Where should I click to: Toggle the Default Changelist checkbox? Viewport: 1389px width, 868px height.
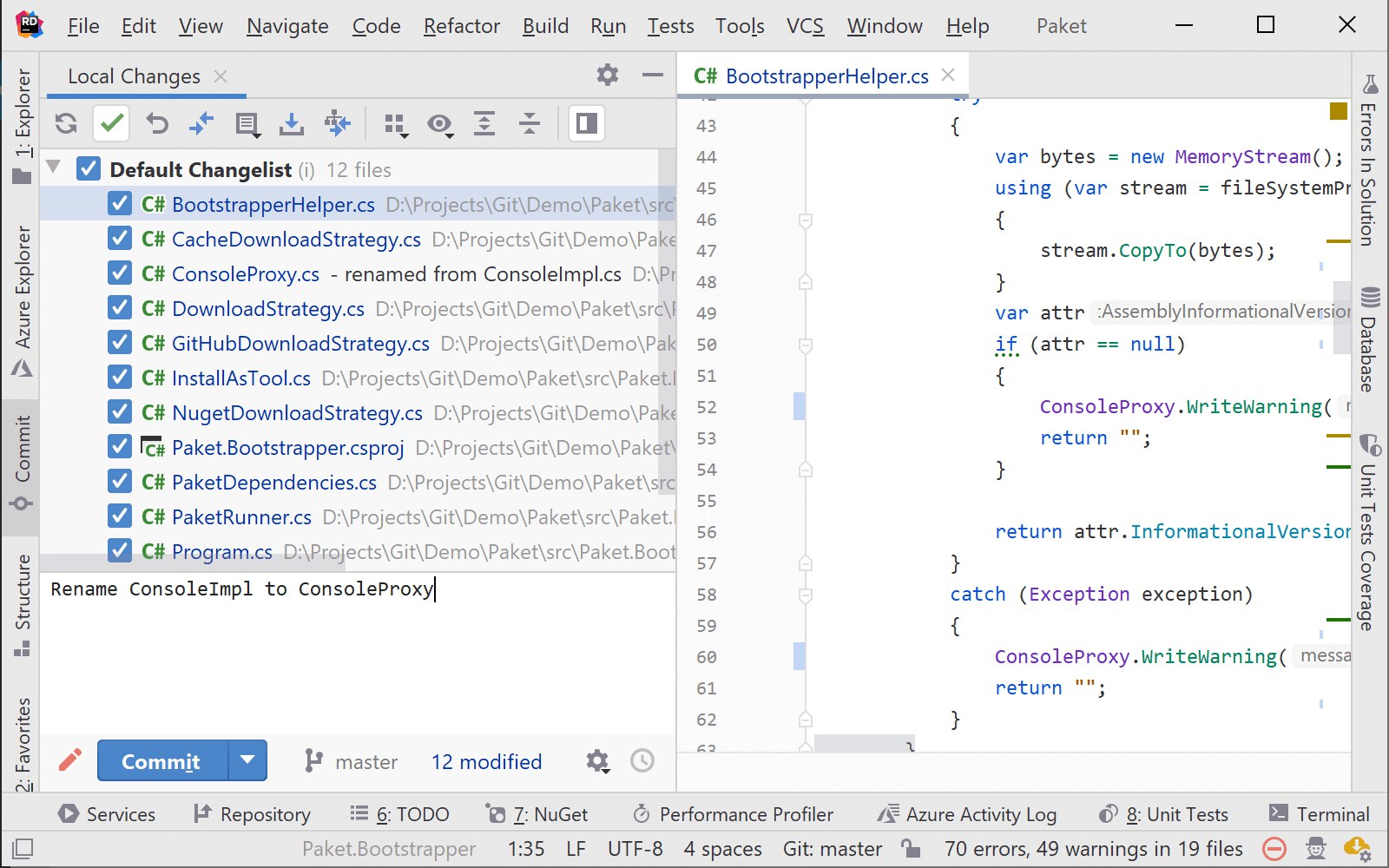point(89,169)
